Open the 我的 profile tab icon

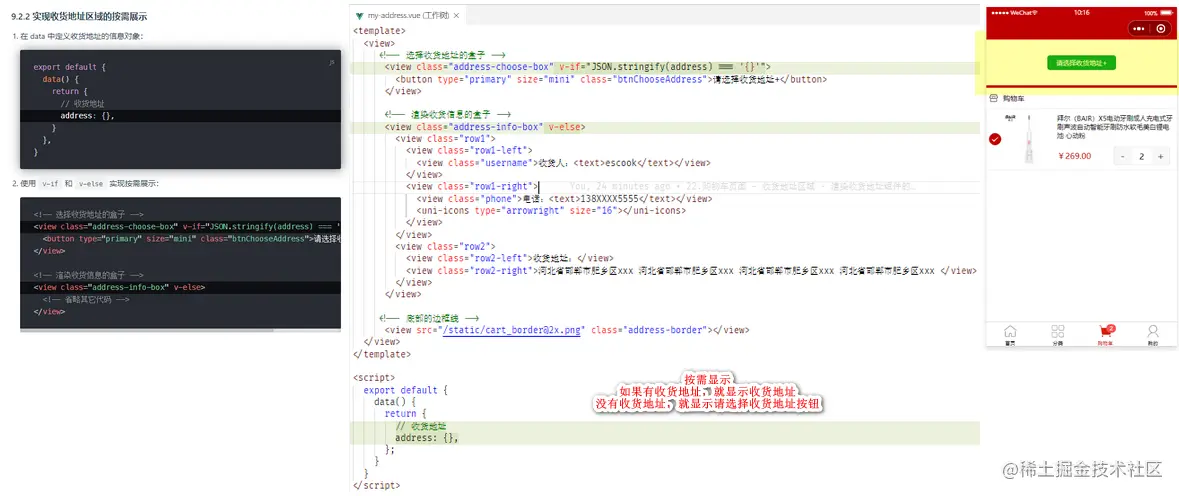1153,332
